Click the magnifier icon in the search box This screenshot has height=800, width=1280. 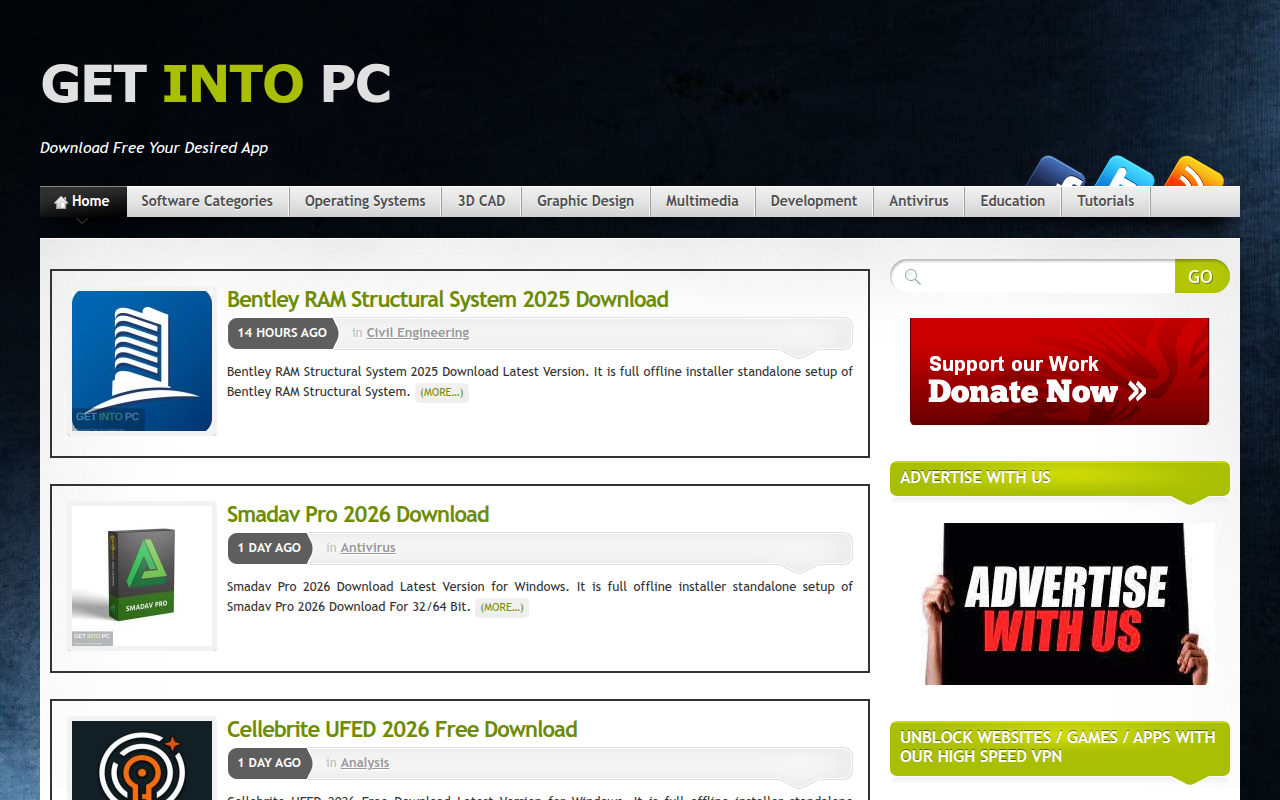point(912,277)
